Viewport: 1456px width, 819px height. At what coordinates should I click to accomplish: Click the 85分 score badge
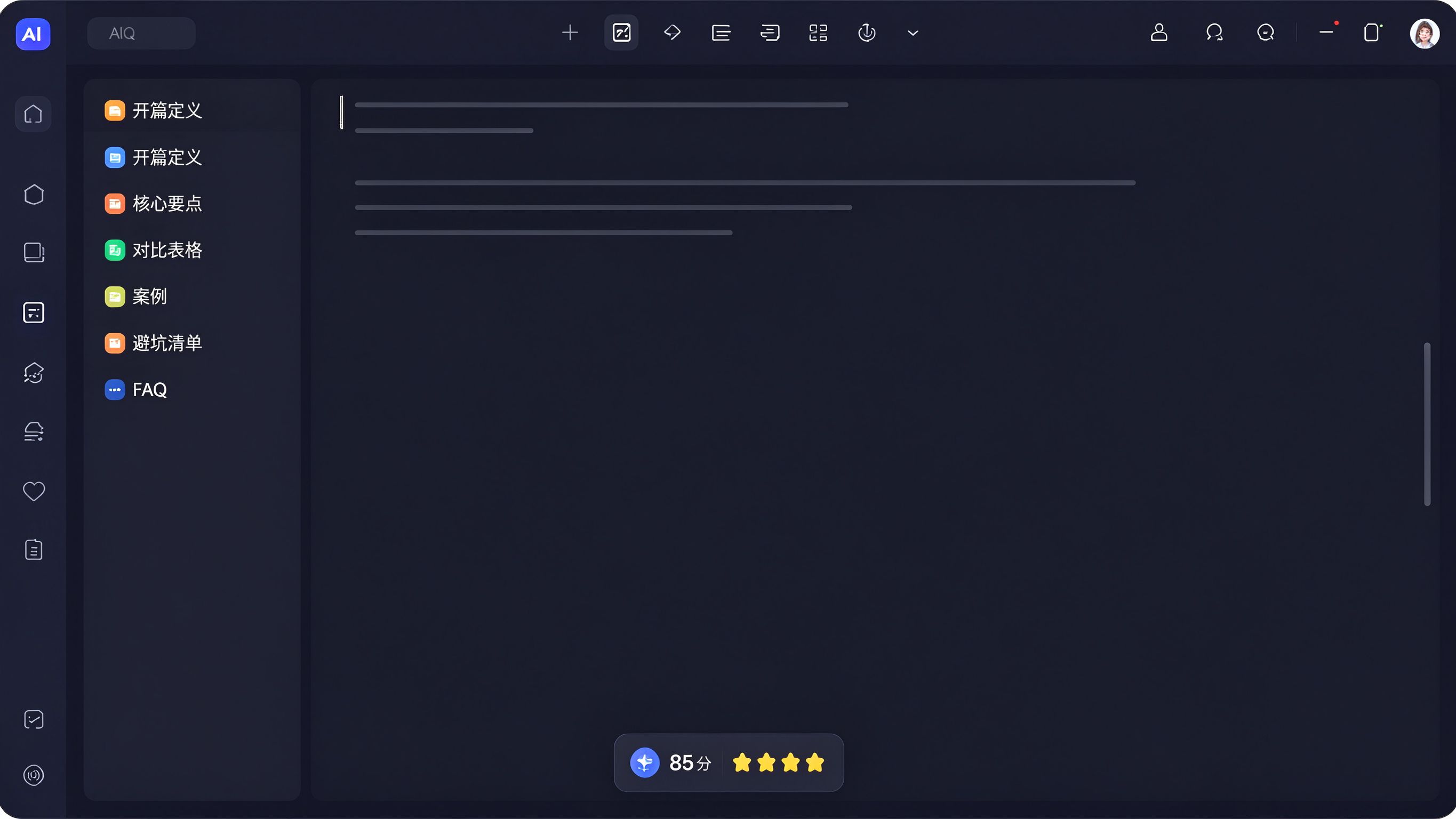690,763
